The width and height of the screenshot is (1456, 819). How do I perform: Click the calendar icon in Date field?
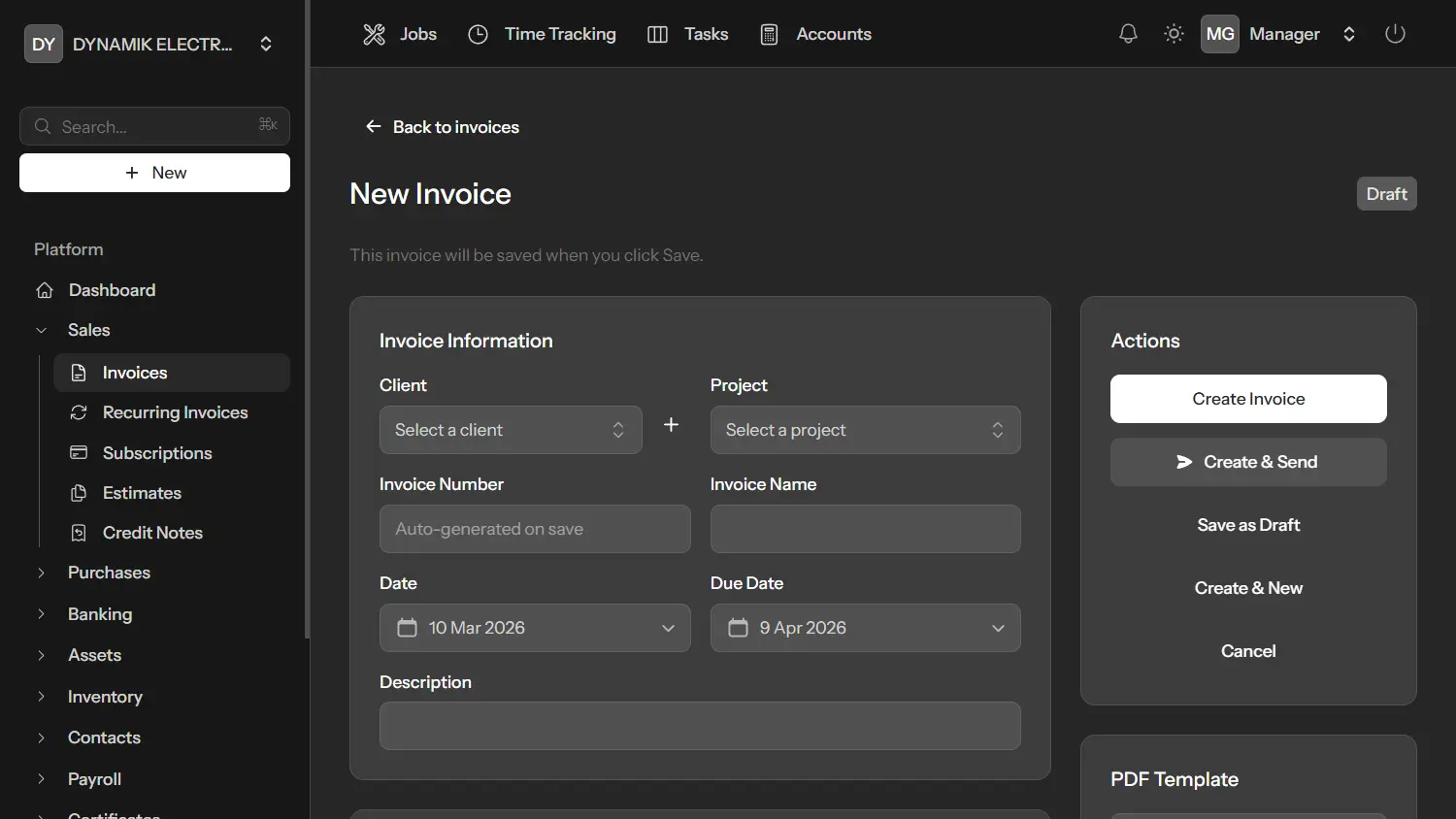click(x=408, y=628)
